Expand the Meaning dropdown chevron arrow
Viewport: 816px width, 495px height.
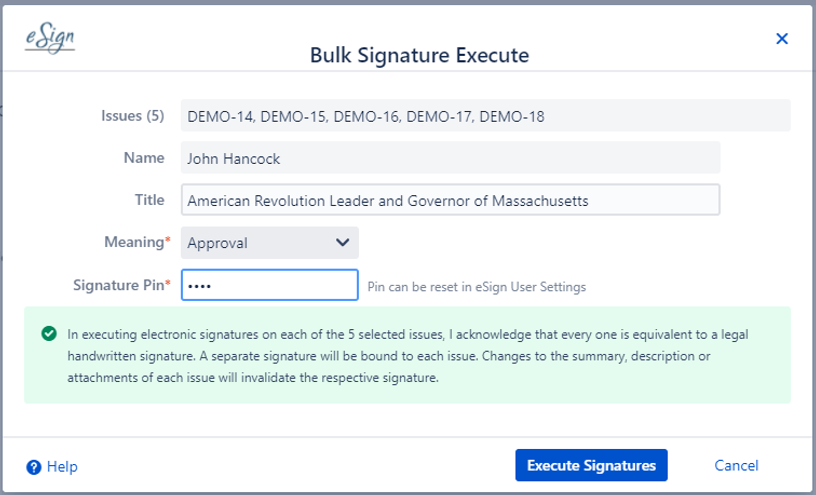342,242
